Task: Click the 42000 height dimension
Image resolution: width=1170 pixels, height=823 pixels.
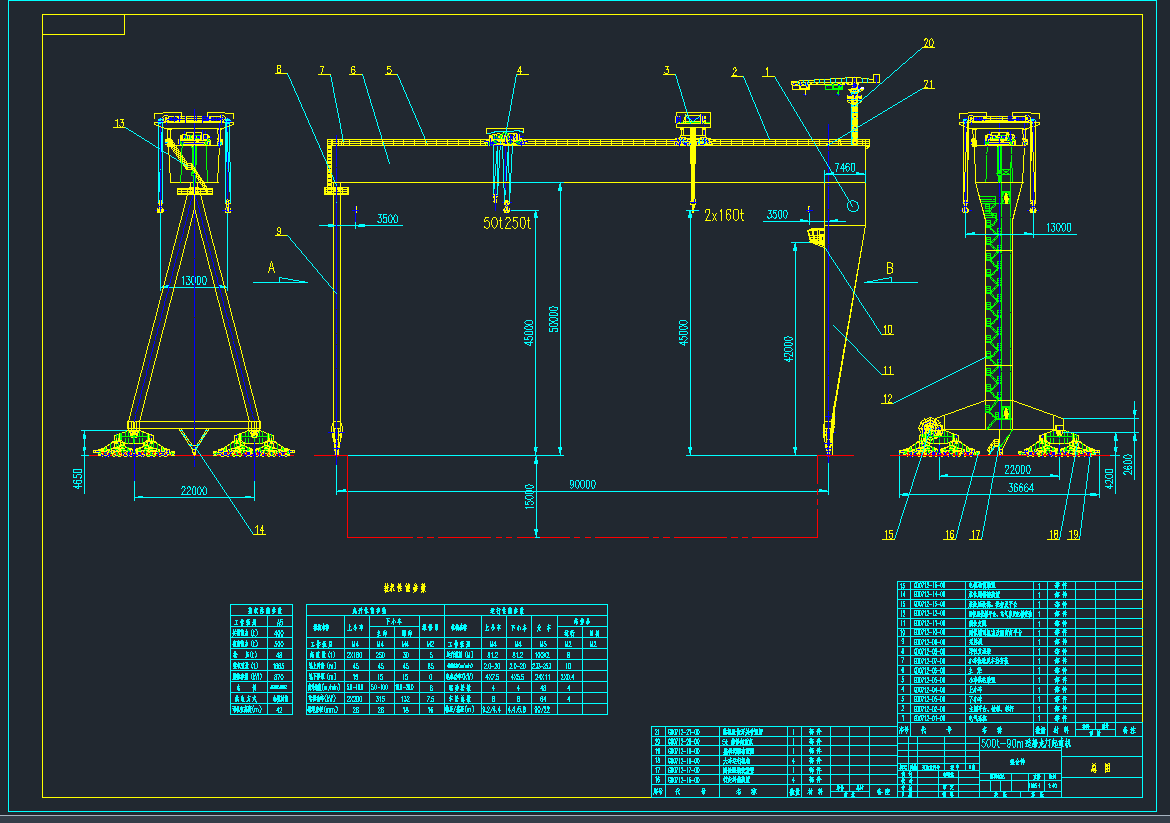Action: pos(791,346)
